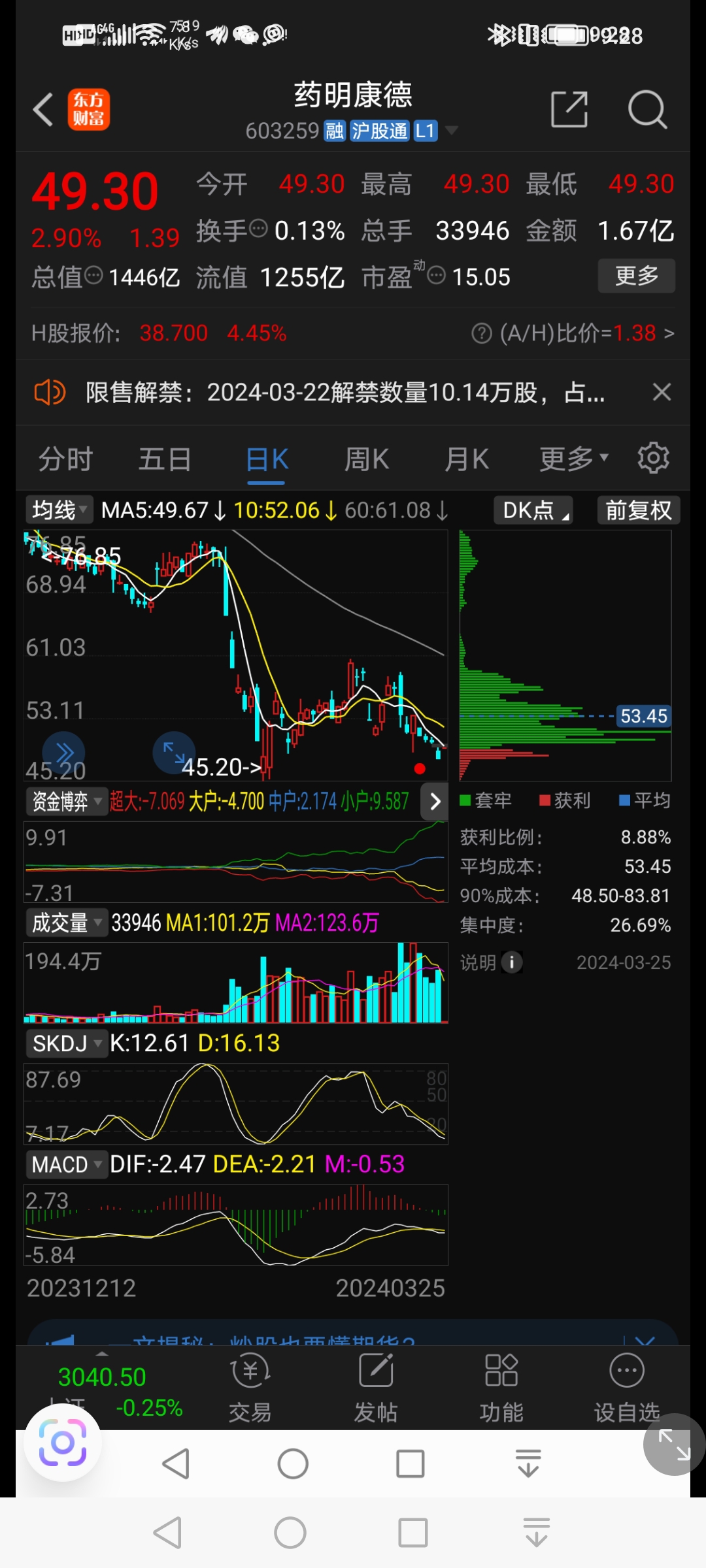The width and height of the screenshot is (706, 1568).
Task: Expand the (A/H)比价 arrow
Action: pos(669,334)
